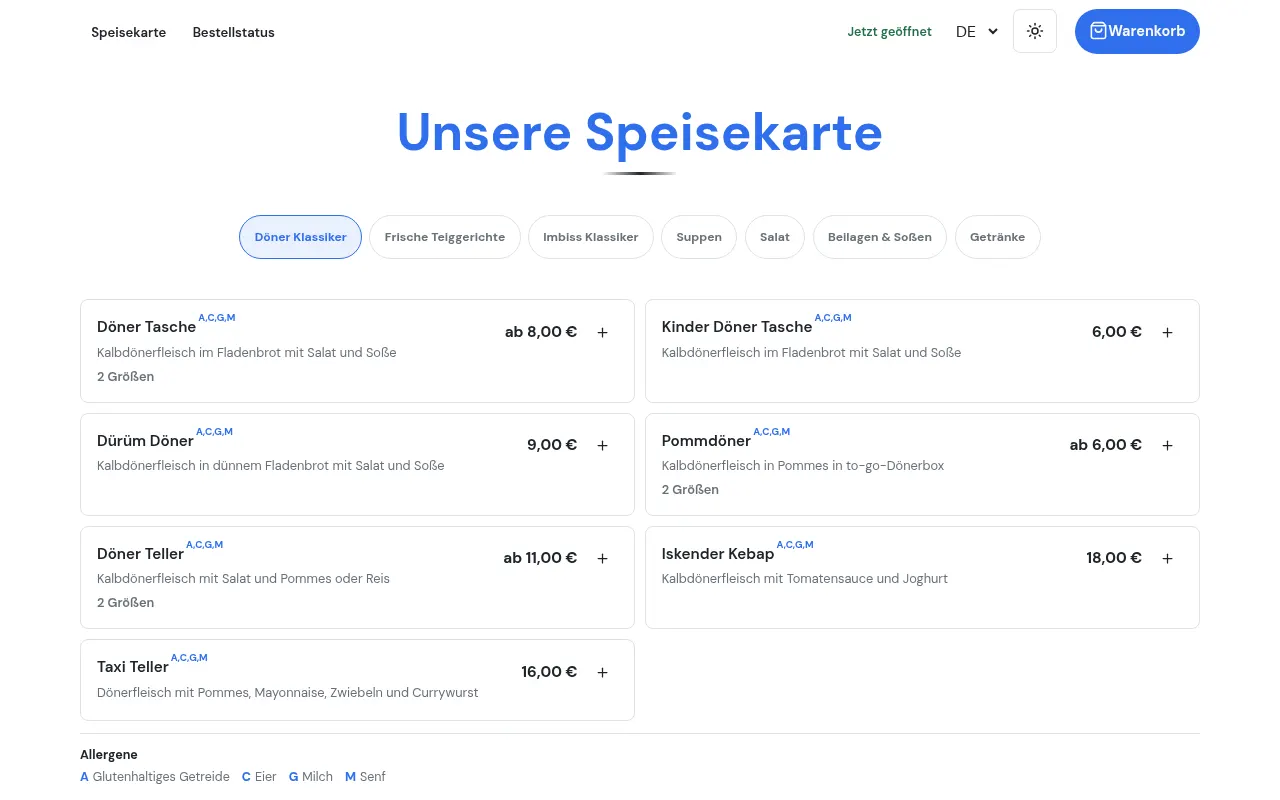This screenshot has width=1280, height=800.
Task: Click plus icon next to Döner Teller
Action: click(602, 558)
